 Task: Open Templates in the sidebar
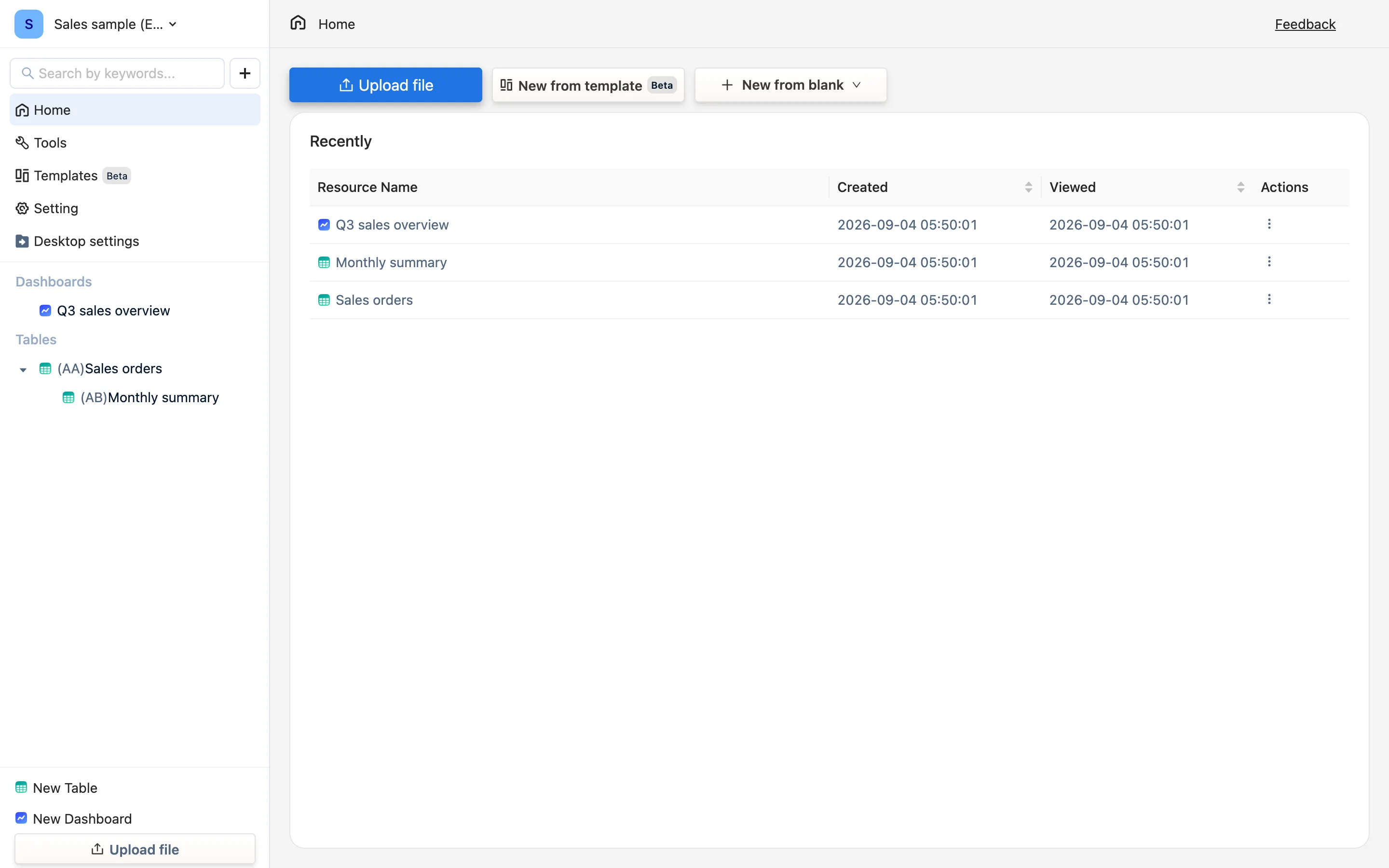(x=135, y=176)
